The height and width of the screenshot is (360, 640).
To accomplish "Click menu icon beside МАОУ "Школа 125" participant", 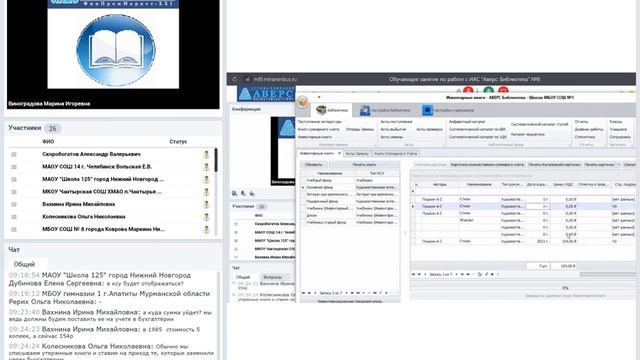I will point(14,180).
